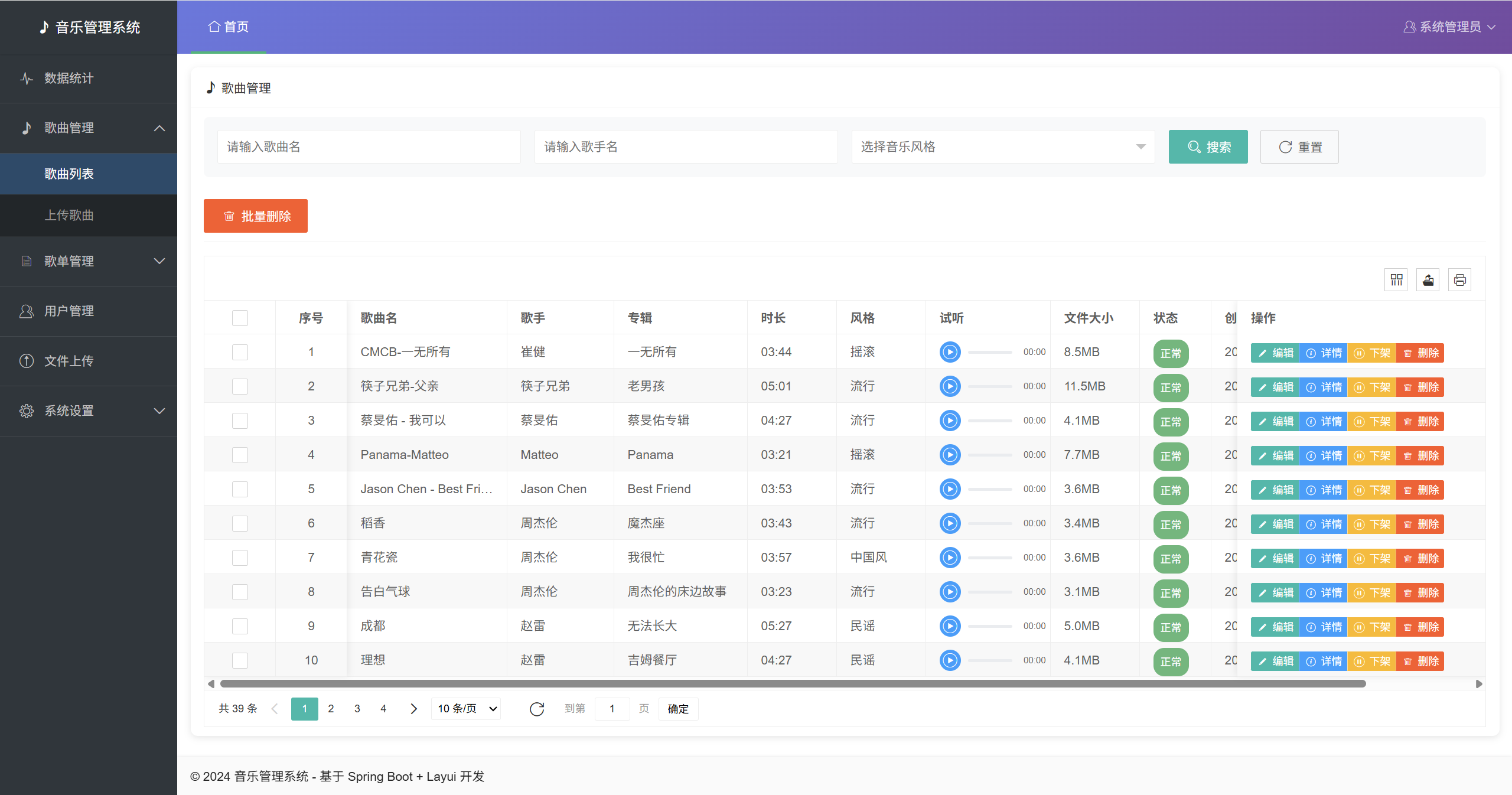The height and width of the screenshot is (795, 1512).
Task: Play preview for CMCB-一无所有
Action: tap(950, 352)
